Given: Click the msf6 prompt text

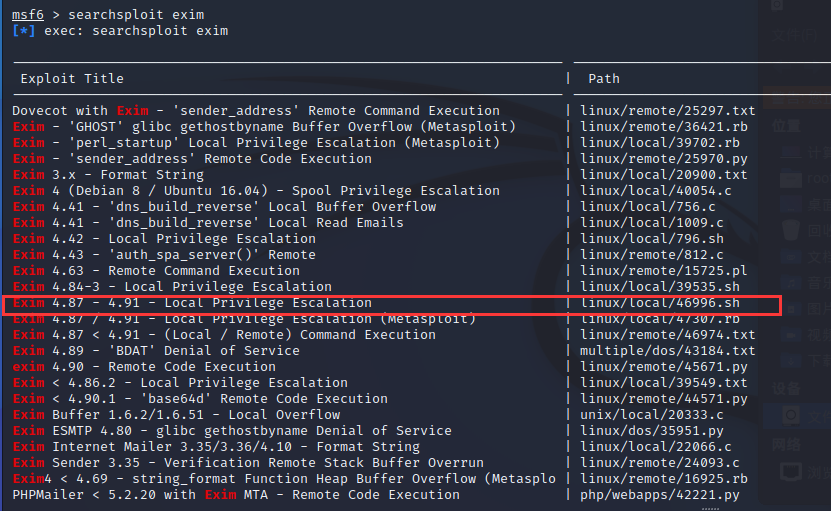Looking at the screenshot, I should click(28, 15).
